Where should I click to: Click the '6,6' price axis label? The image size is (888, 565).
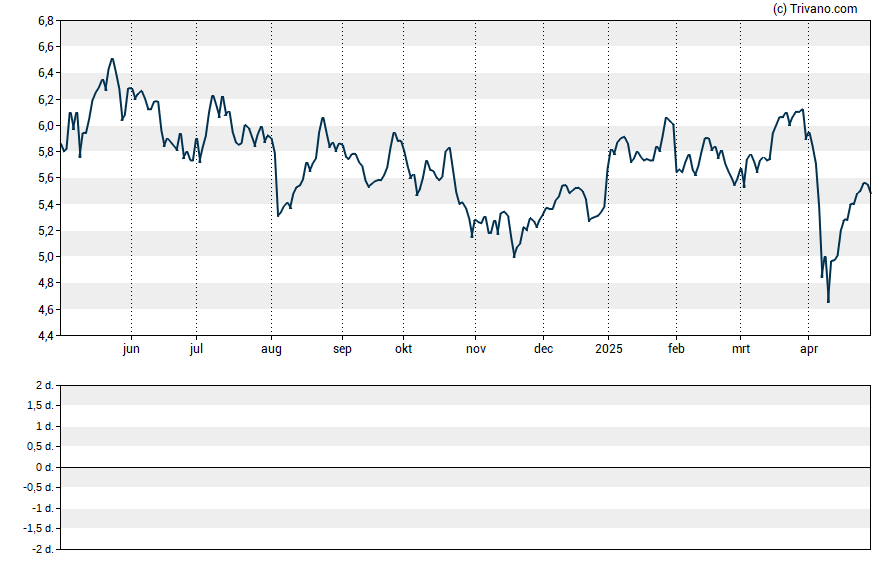pos(46,47)
